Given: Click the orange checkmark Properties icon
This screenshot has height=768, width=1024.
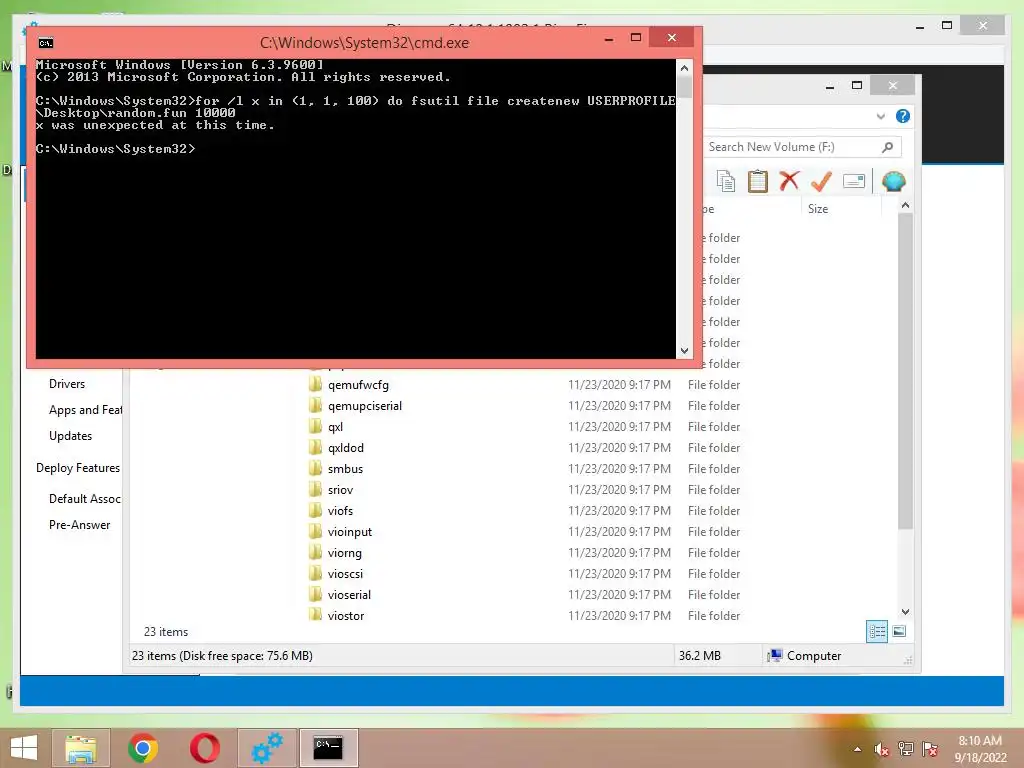Looking at the screenshot, I should pos(821,181).
